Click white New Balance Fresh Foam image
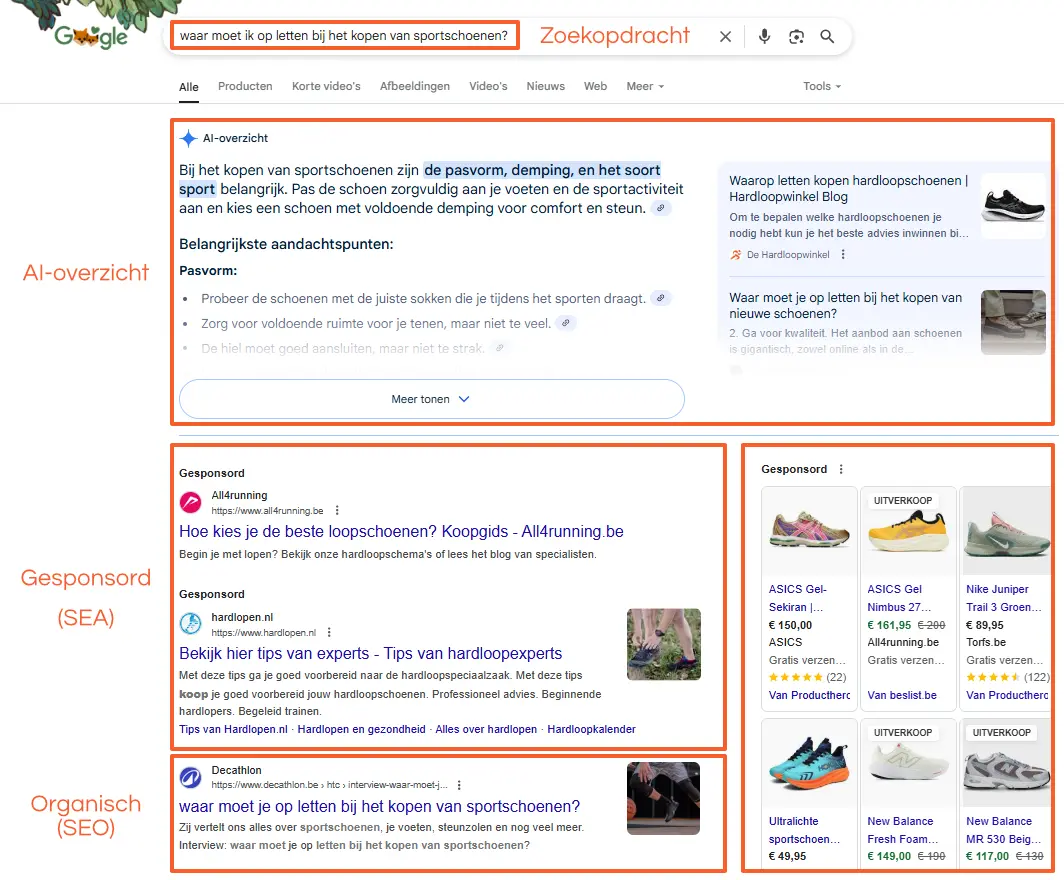1064x880 pixels. [909, 763]
